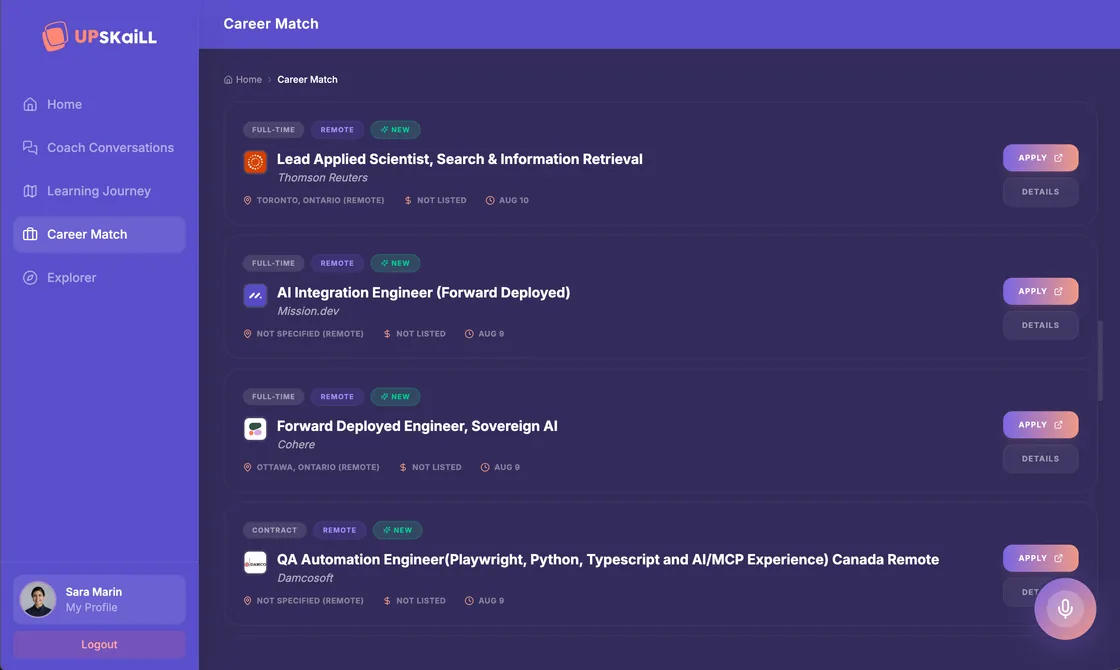Click Remote tag on Mission.dev listing
The image size is (1120, 670).
pyautogui.click(x=337, y=264)
